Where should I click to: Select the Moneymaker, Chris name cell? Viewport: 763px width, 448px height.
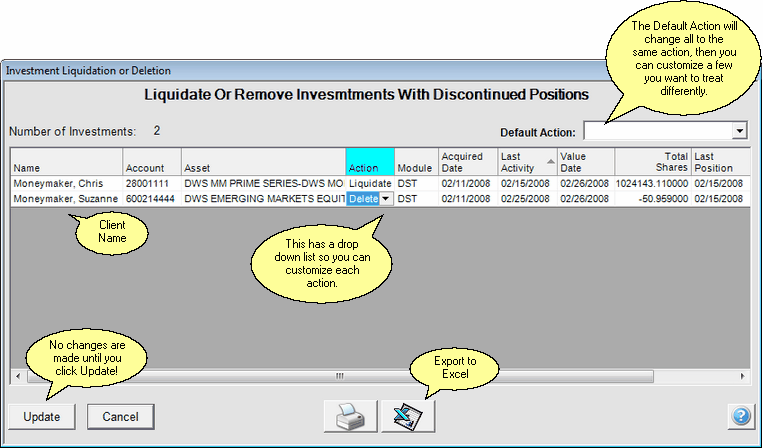pyautogui.click(x=67, y=183)
